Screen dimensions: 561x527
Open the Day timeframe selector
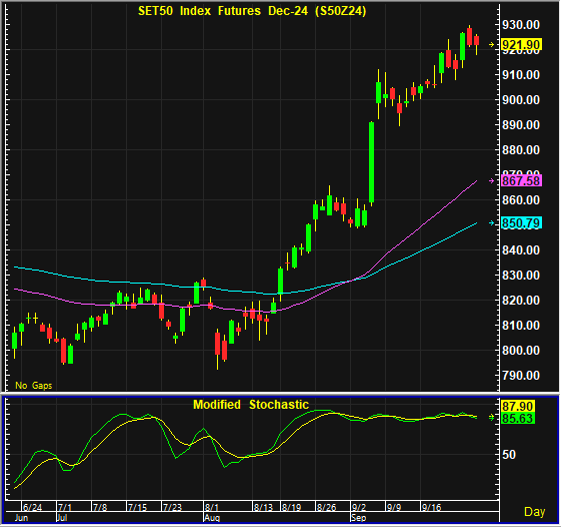534,512
